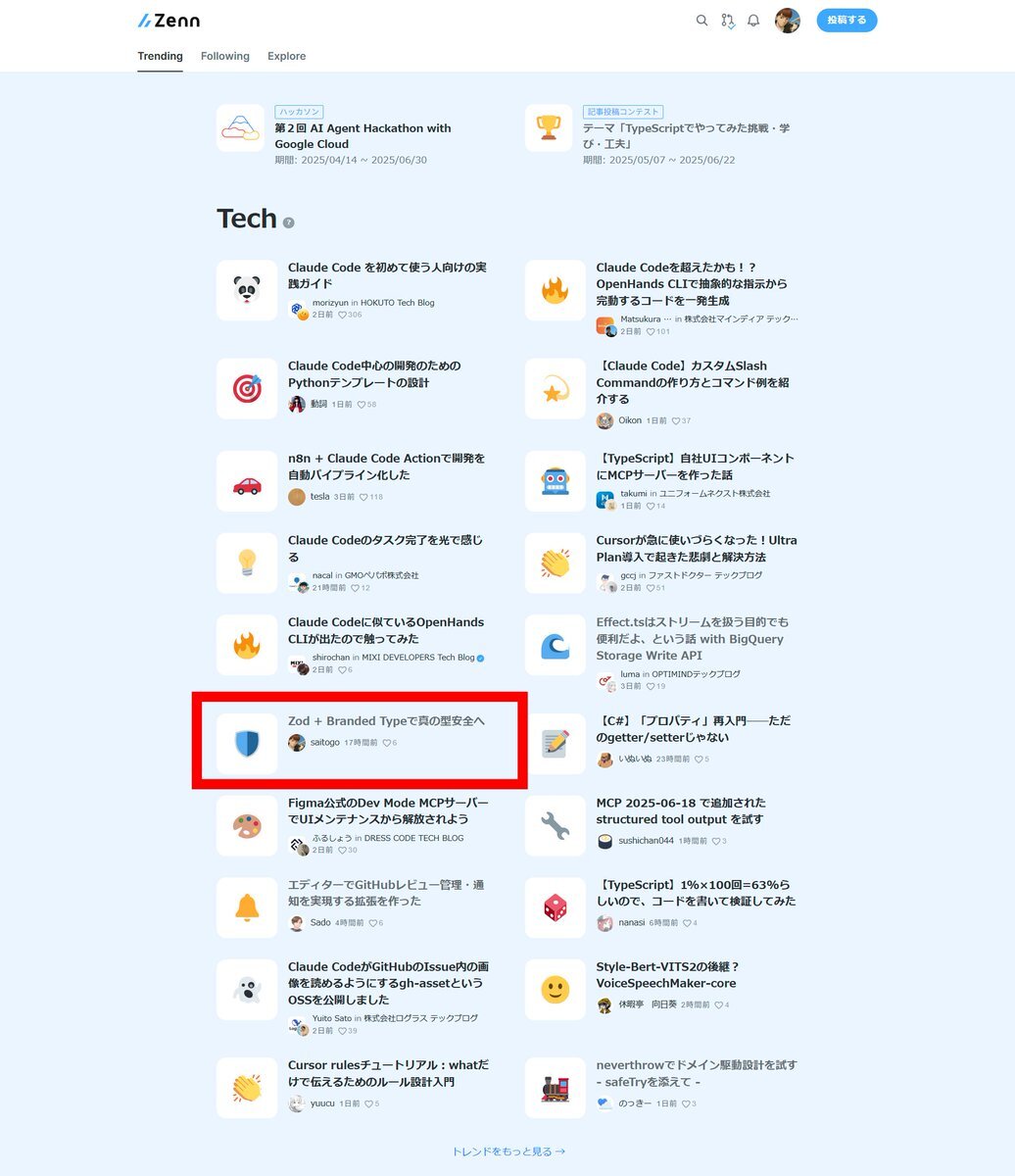Switch to the Explore tab
The image size is (1015, 1176).
point(287,56)
